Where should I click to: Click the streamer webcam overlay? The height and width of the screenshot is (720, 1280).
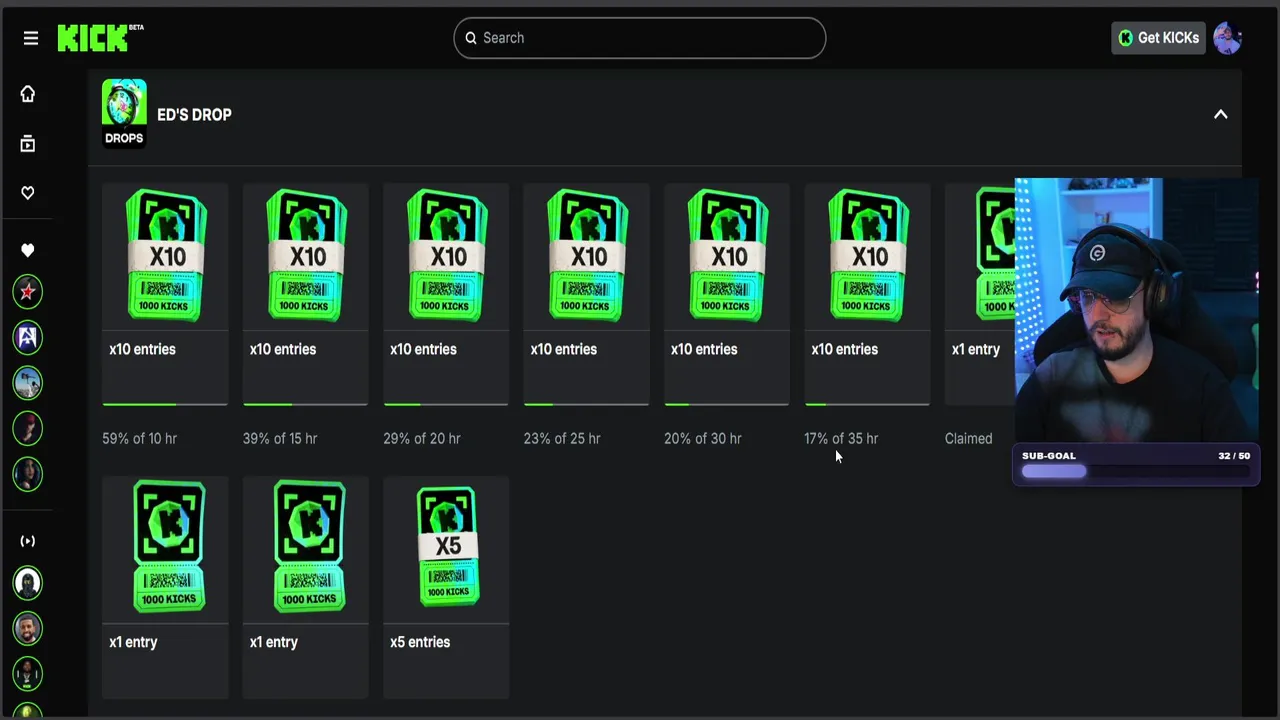[x=1137, y=310]
